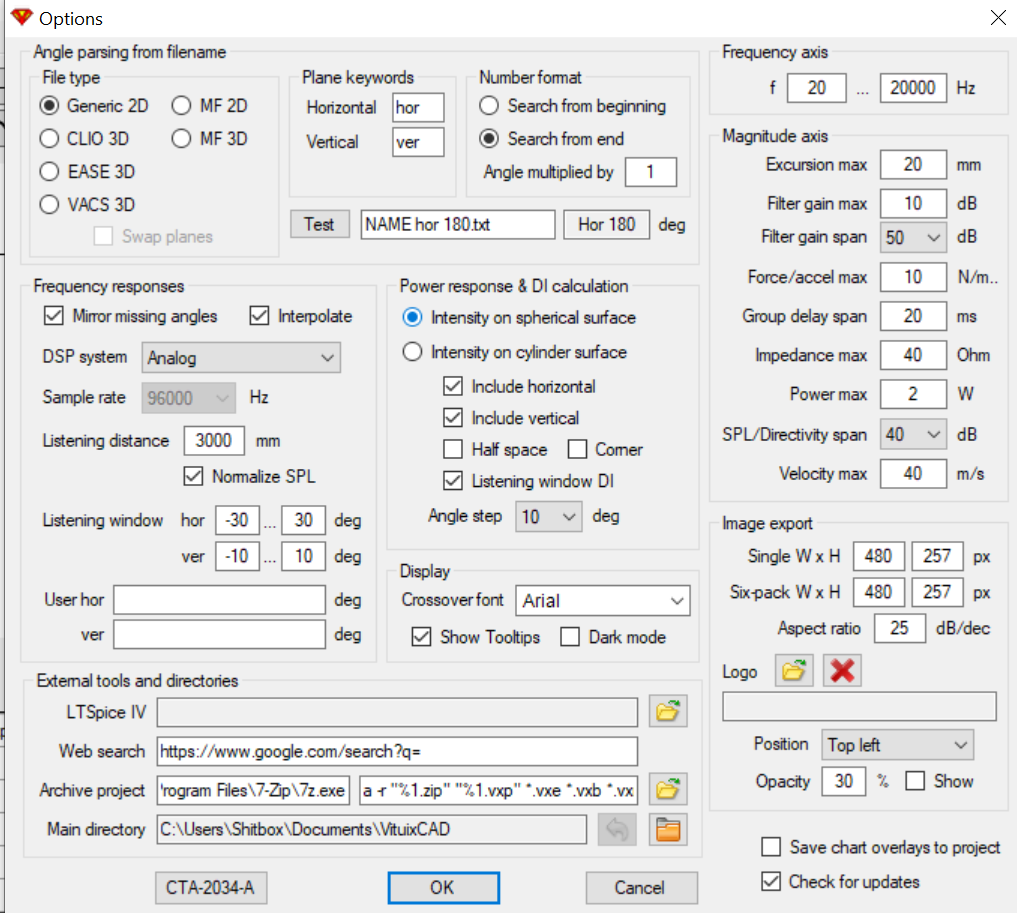The image size is (1017, 913).
Task: Browse for LTSpice IV executable folder icon
Action: point(667,711)
